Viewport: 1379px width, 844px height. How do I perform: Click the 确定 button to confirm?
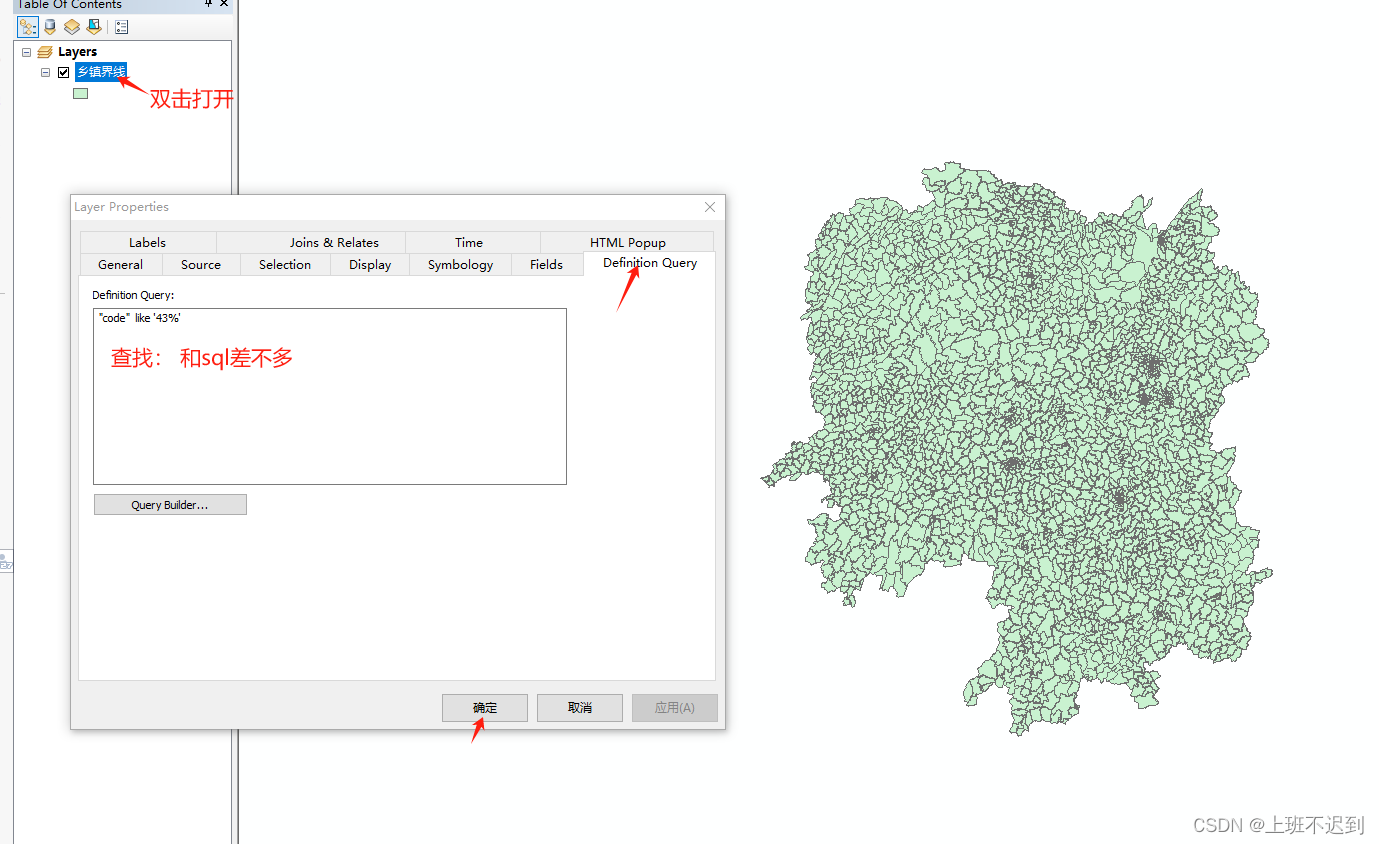484,707
